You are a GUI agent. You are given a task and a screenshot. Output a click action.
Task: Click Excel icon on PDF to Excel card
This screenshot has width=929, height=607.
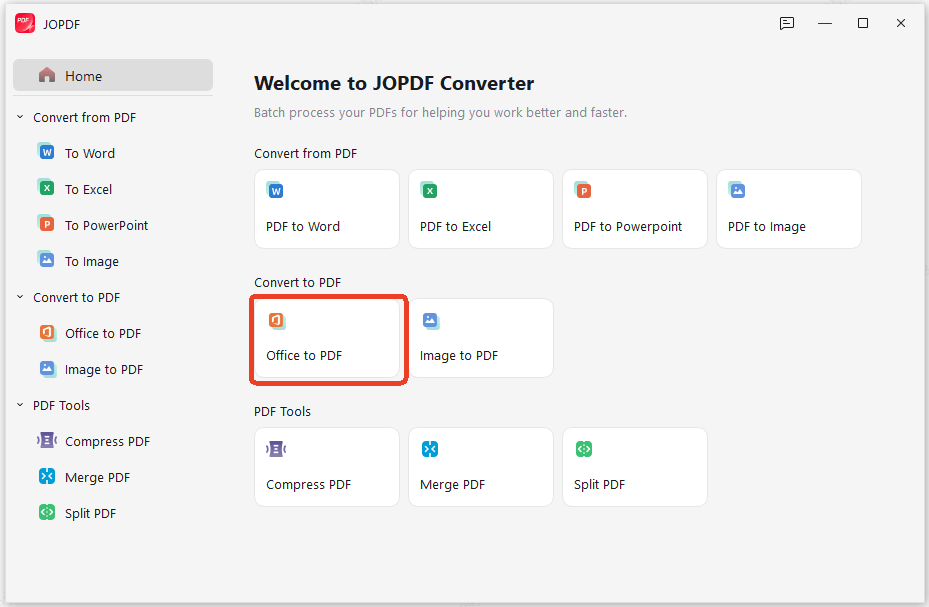click(x=430, y=190)
